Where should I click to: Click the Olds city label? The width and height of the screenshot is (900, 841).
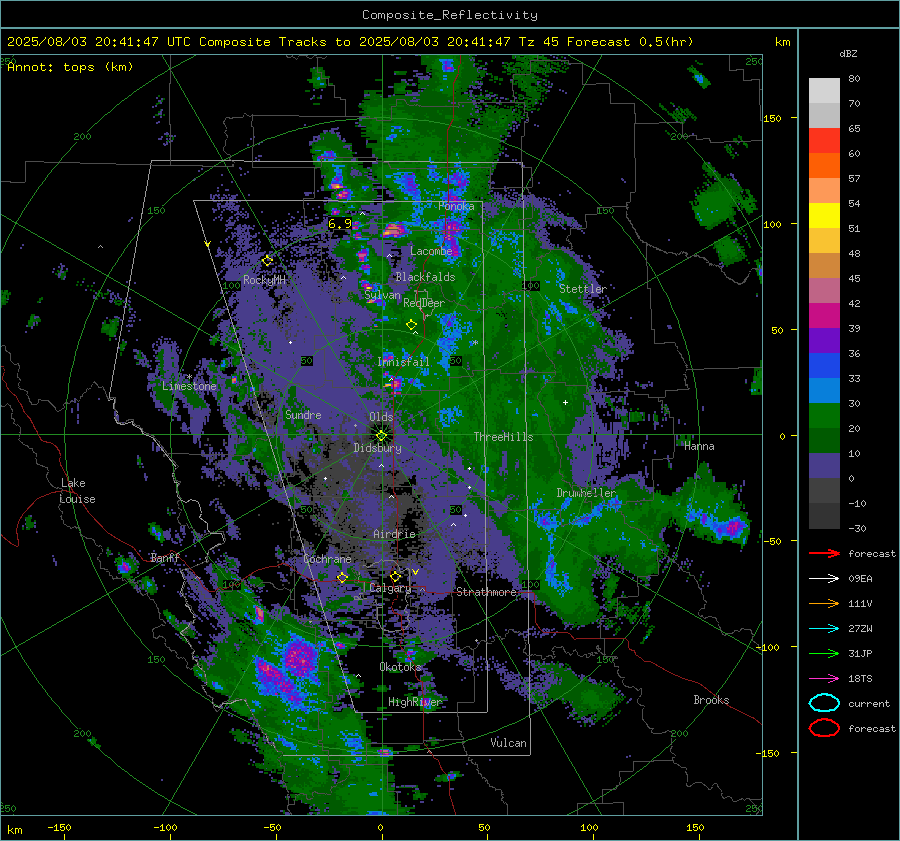tap(381, 417)
